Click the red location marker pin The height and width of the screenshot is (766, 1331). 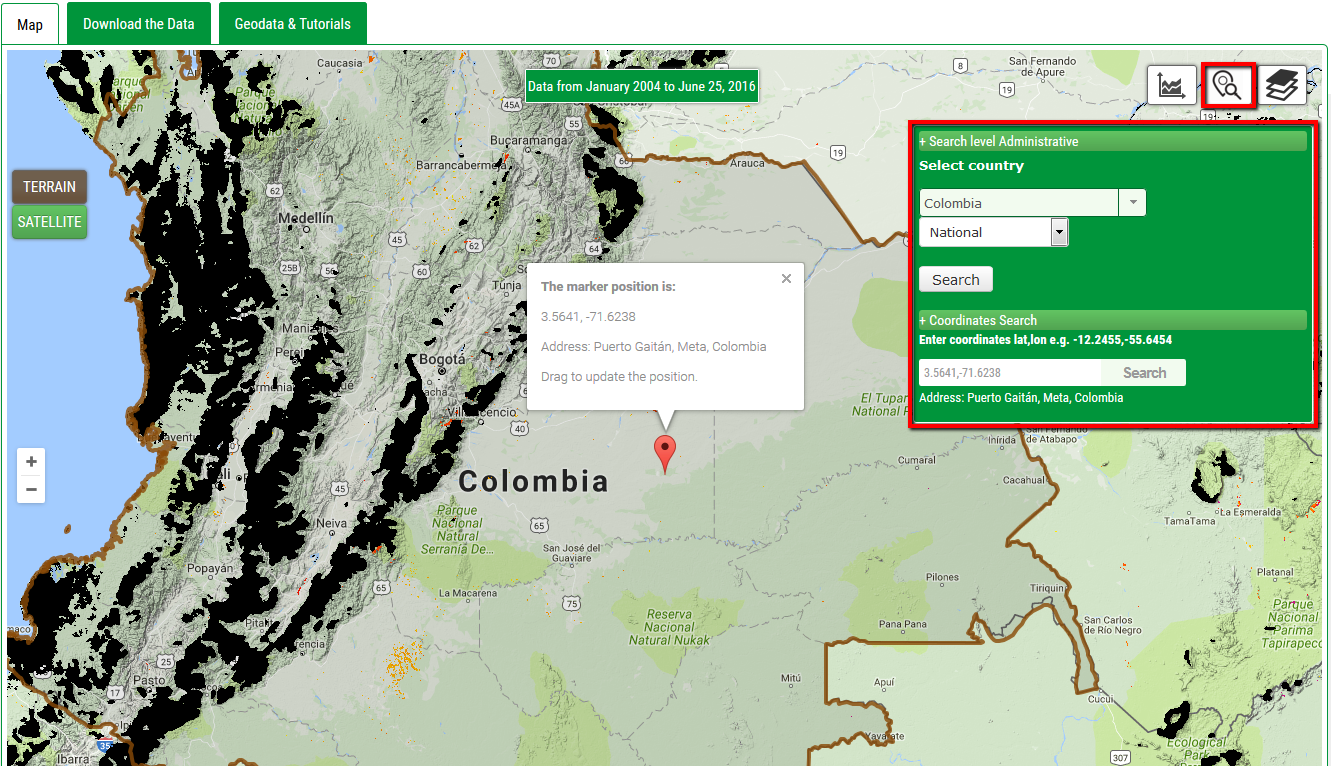coord(664,455)
